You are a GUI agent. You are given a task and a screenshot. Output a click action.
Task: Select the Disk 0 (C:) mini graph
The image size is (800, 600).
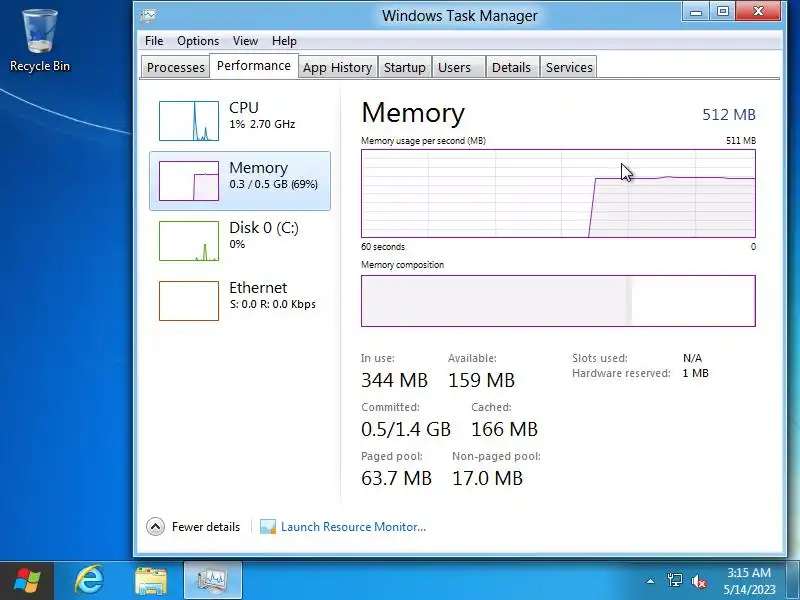tap(189, 241)
